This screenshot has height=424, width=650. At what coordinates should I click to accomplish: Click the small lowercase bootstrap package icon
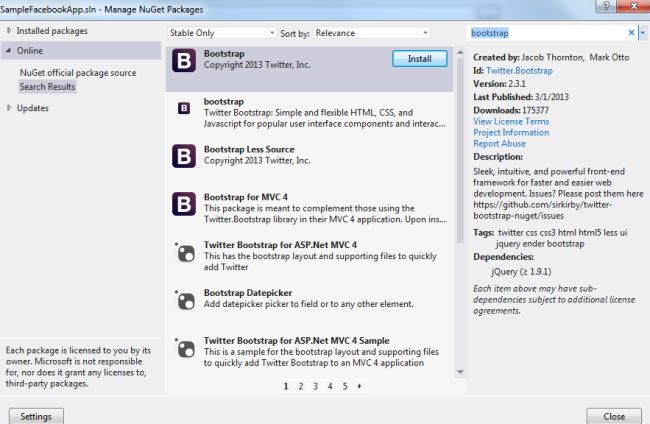click(x=184, y=108)
